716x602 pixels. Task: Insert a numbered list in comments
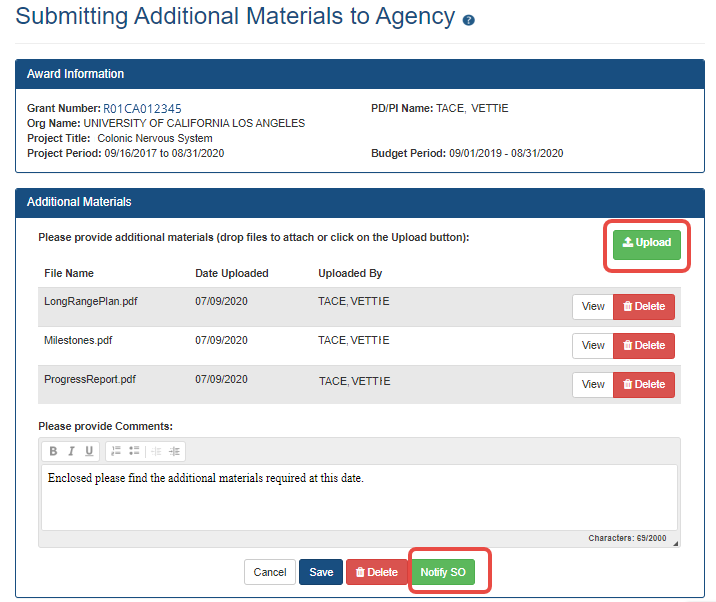[116, 451]
